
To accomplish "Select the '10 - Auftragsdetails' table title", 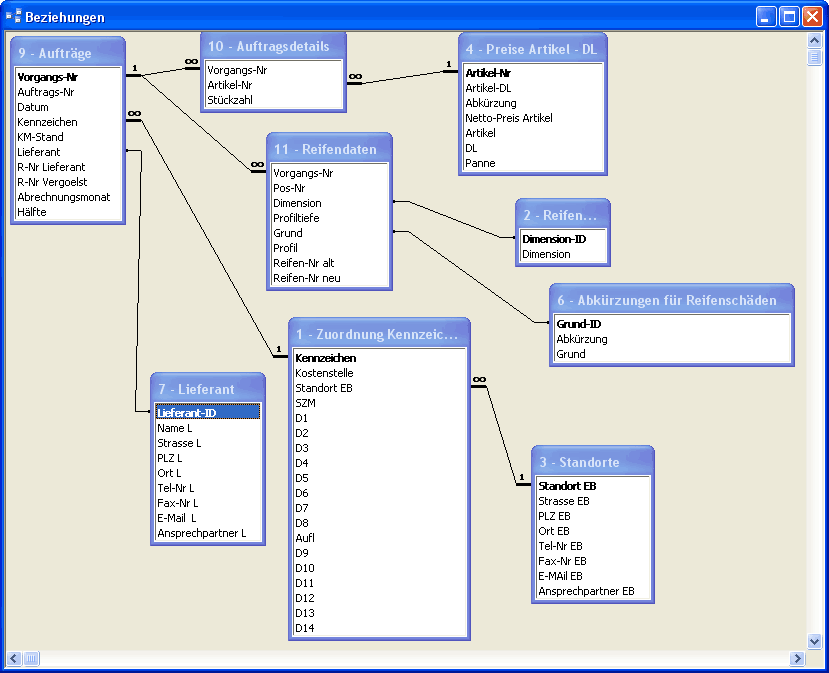I will (x=269, y=47).
